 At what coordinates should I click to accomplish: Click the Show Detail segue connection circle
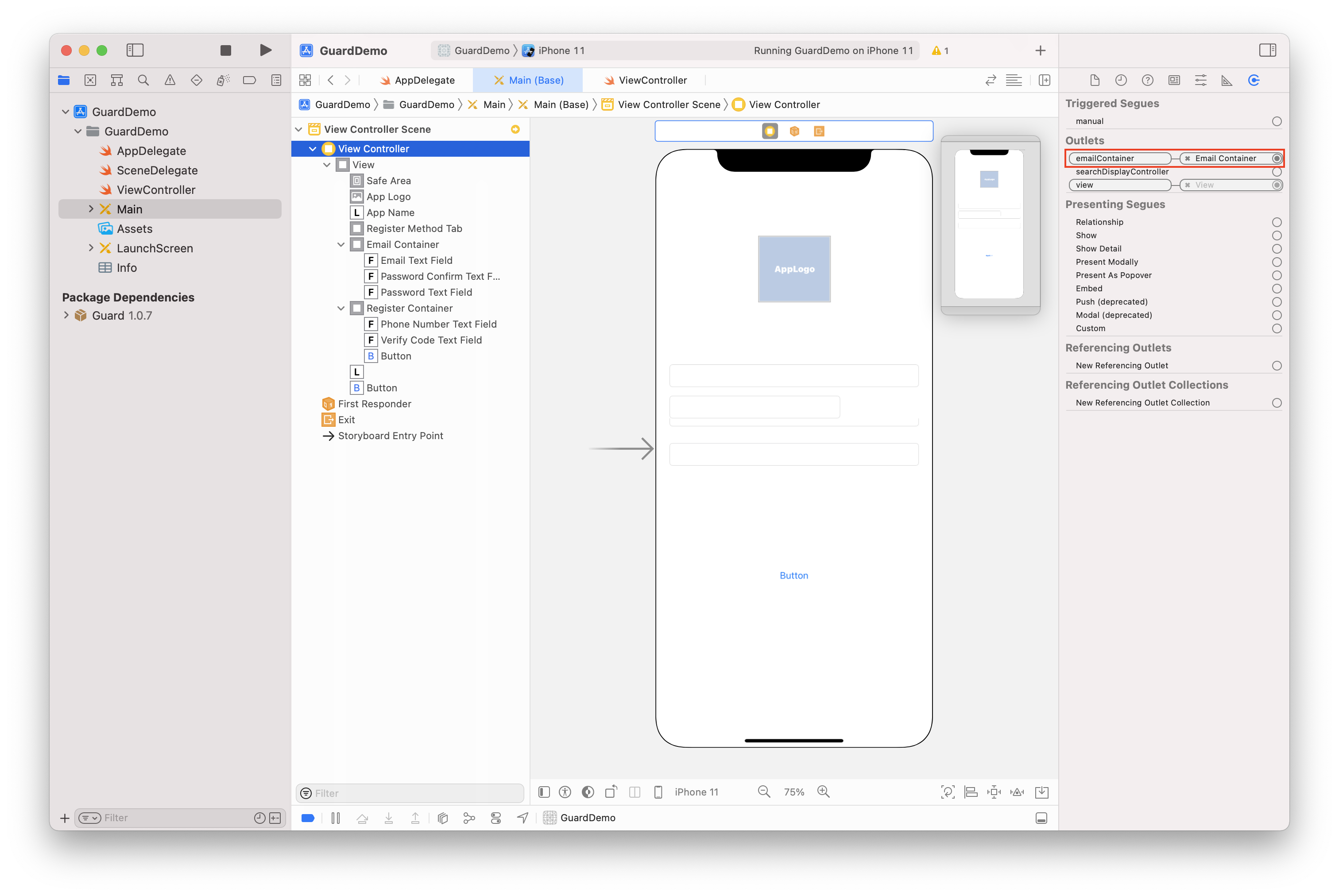point(1276,249)
